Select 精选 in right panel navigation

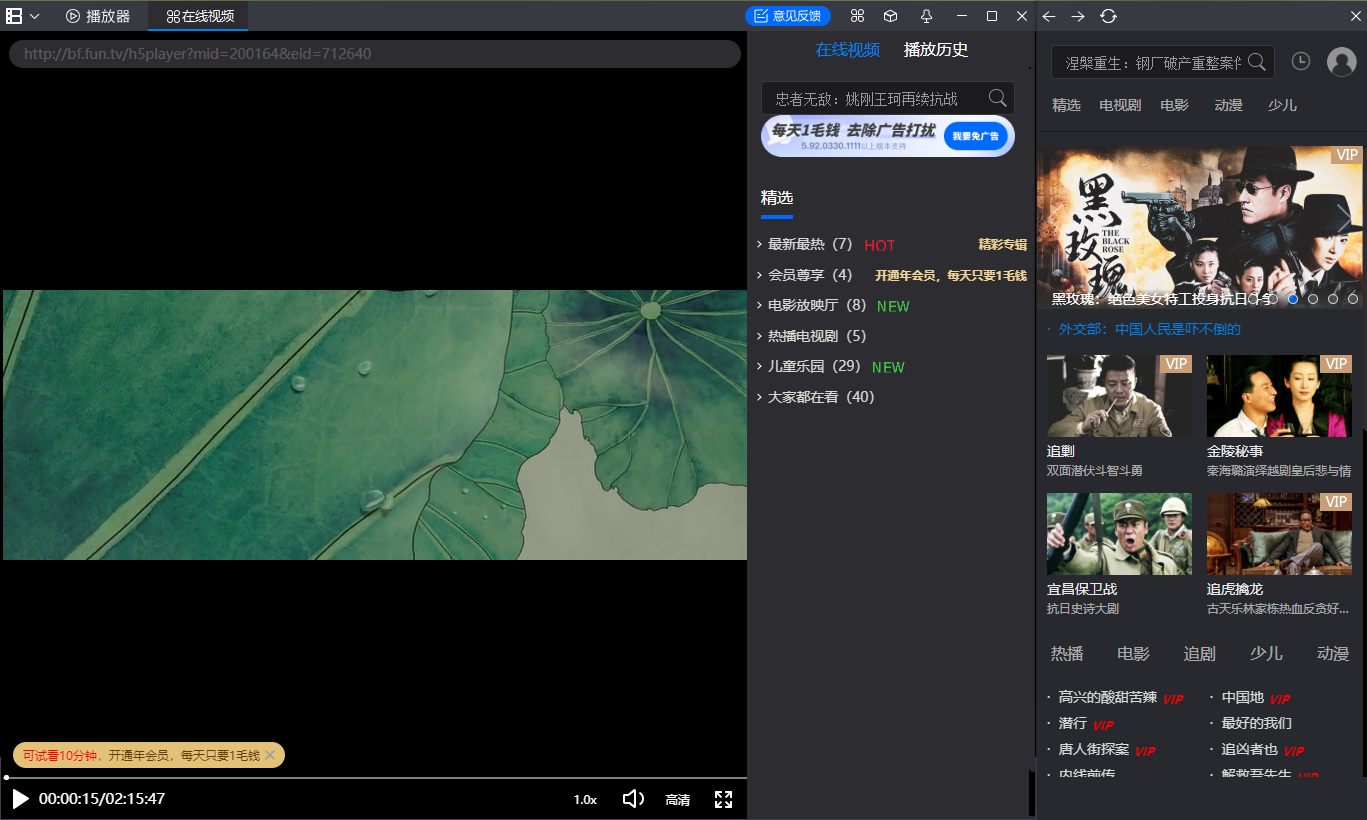1066,105
